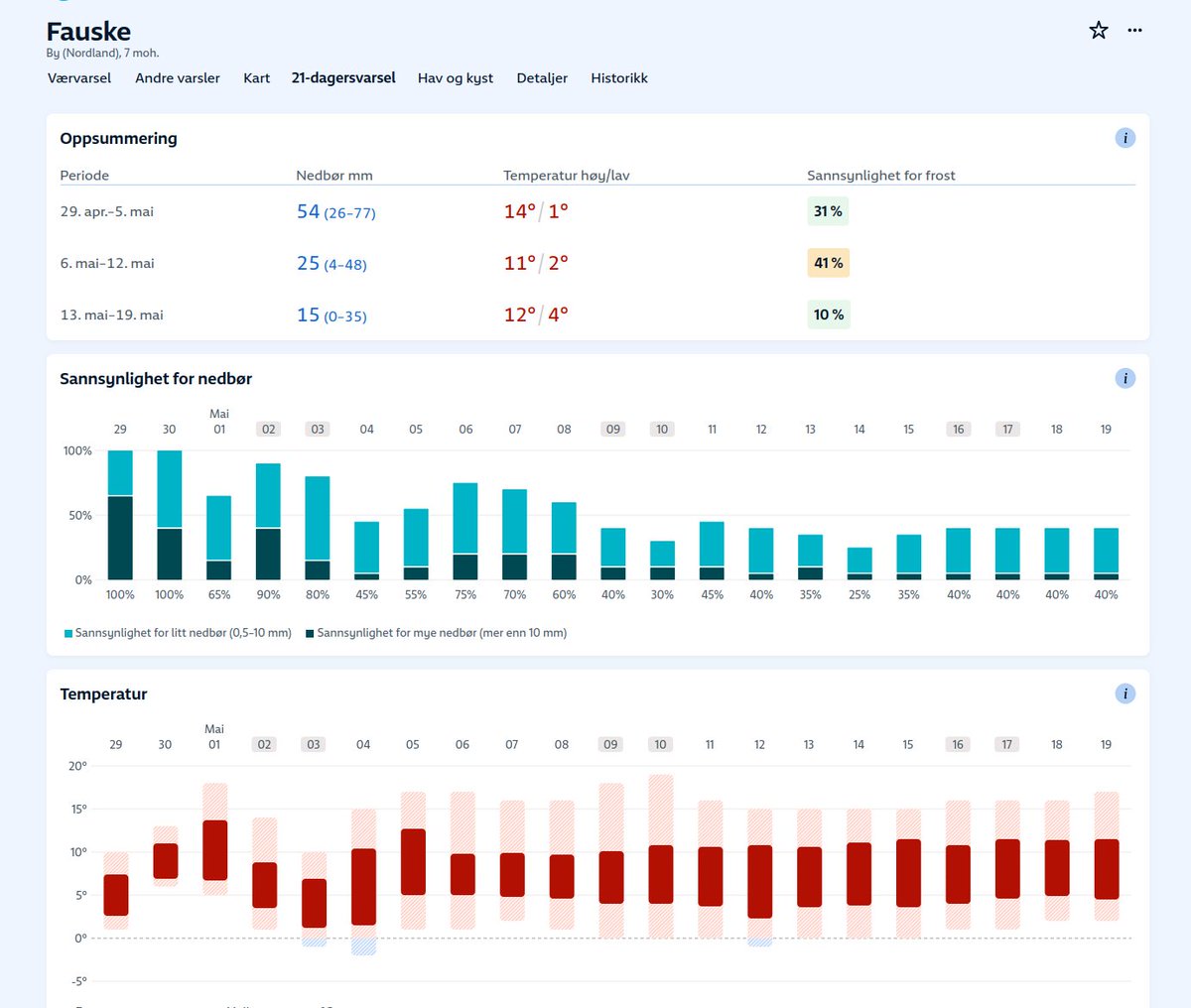Click the star icon to favorite Fauske
The image size is (1191, 1008).
tap(1098, 30)
